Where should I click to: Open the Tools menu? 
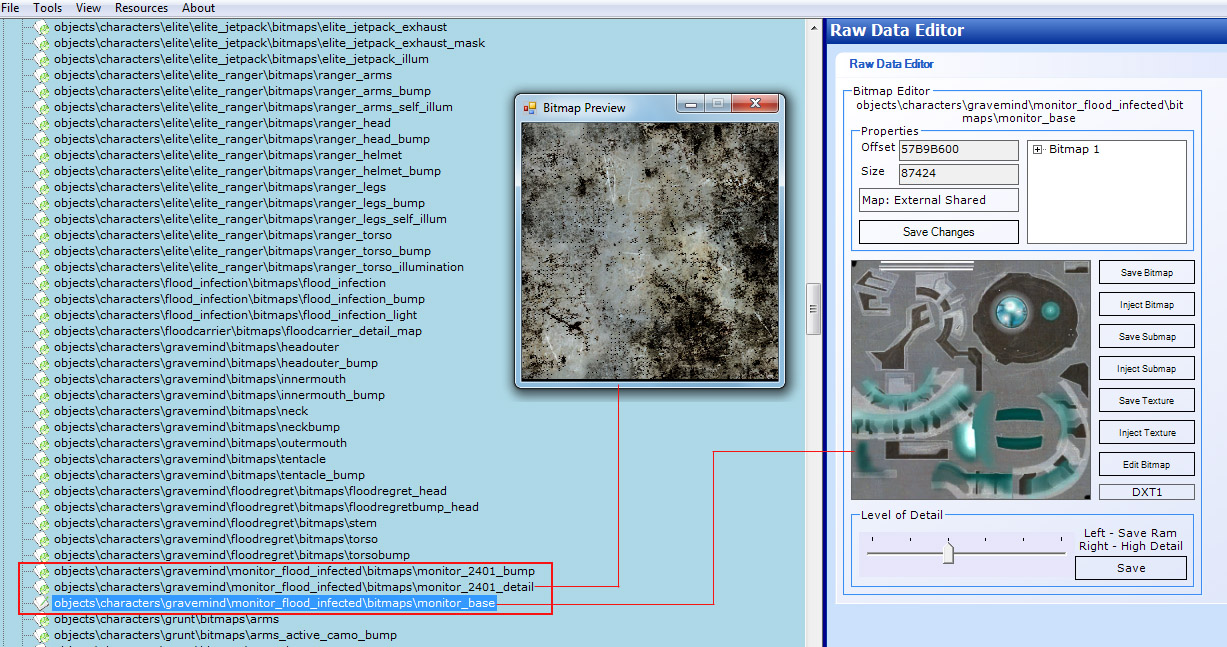click(x=48, y=8)
